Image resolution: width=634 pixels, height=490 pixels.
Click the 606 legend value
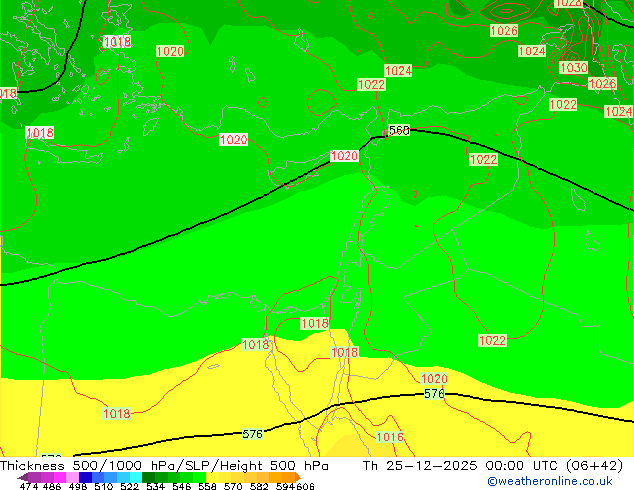click(304, 486)
